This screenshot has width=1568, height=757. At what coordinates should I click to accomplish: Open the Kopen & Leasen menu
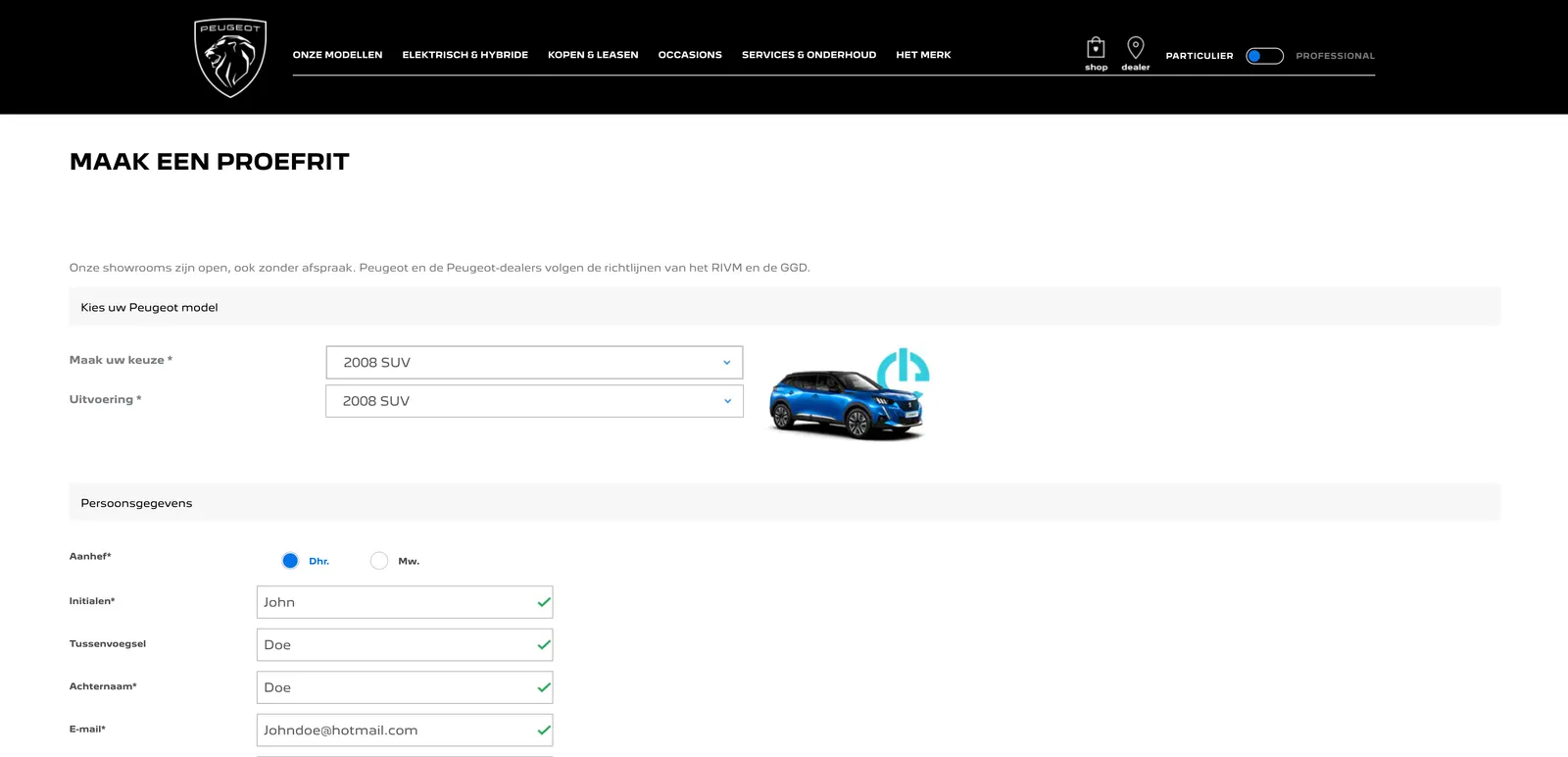coord(593,55)
